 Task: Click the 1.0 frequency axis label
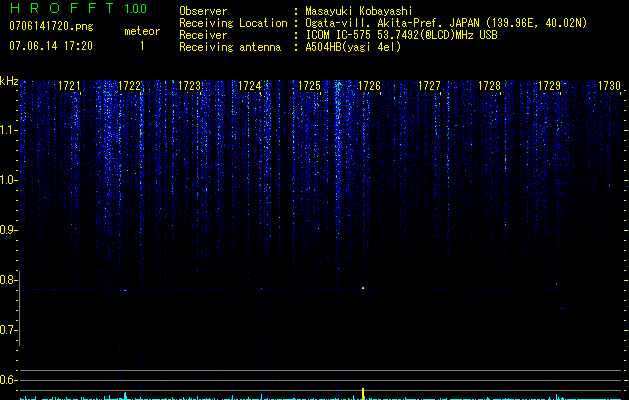coord(8,180)
